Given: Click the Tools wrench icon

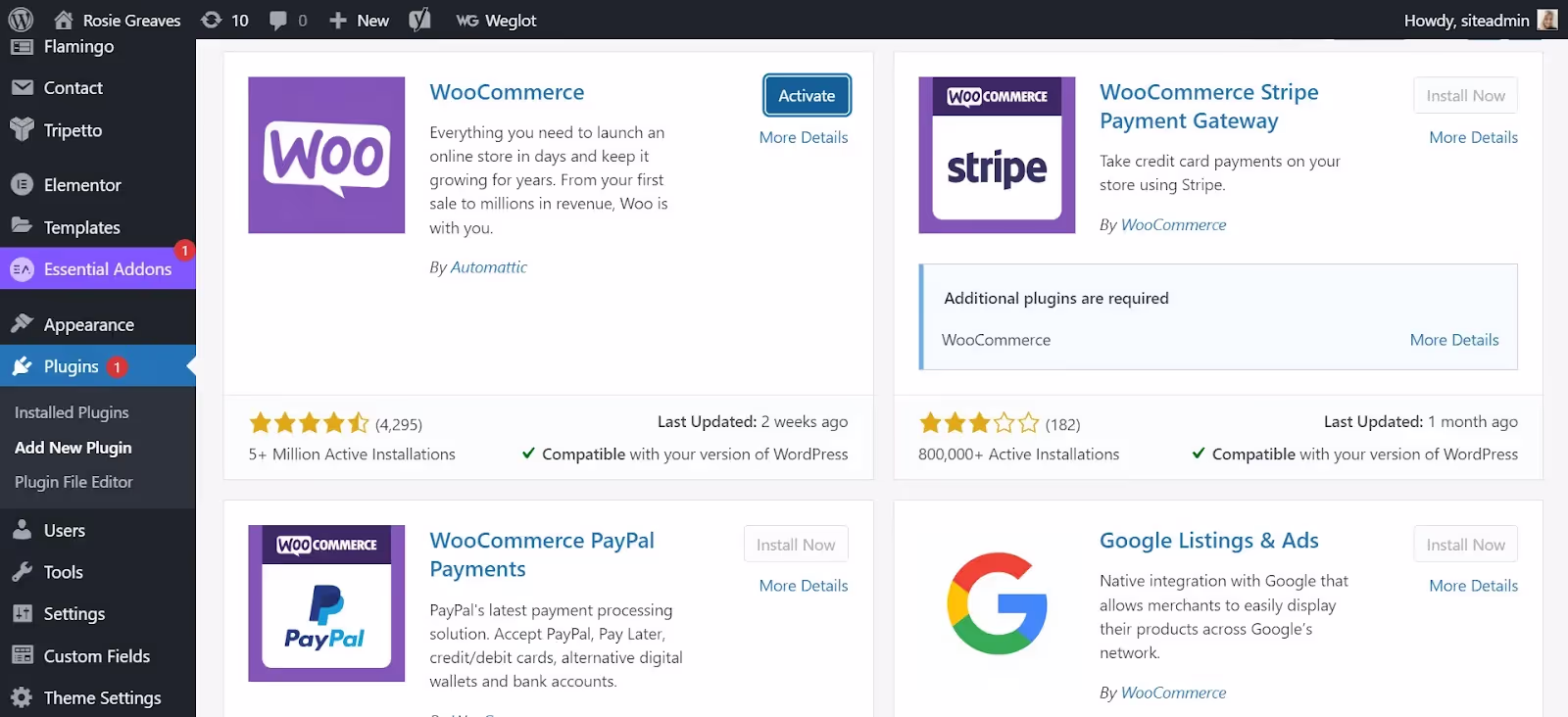Looking at the screenshot, I should (x=22, y=572).
